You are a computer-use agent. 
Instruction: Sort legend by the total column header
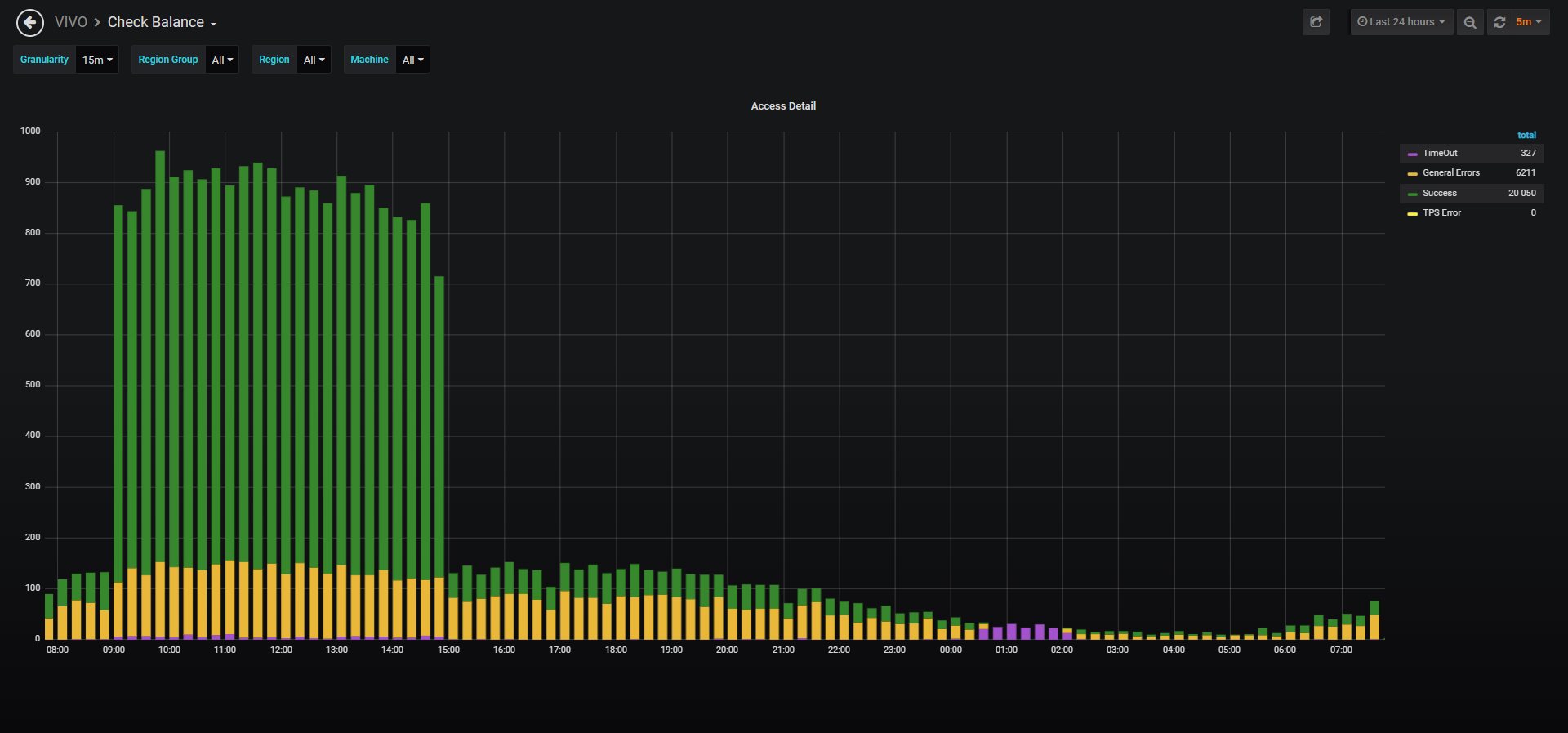(x=1526, y=135)
